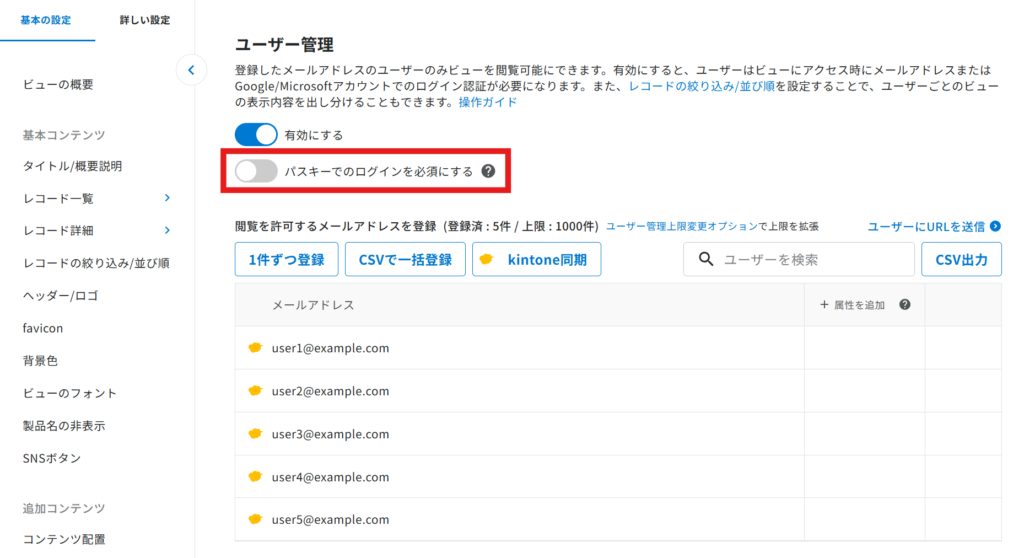Expand the レコード詳細 submenu chevron
Screen dimensions: 1024x558
coord(167,230)
